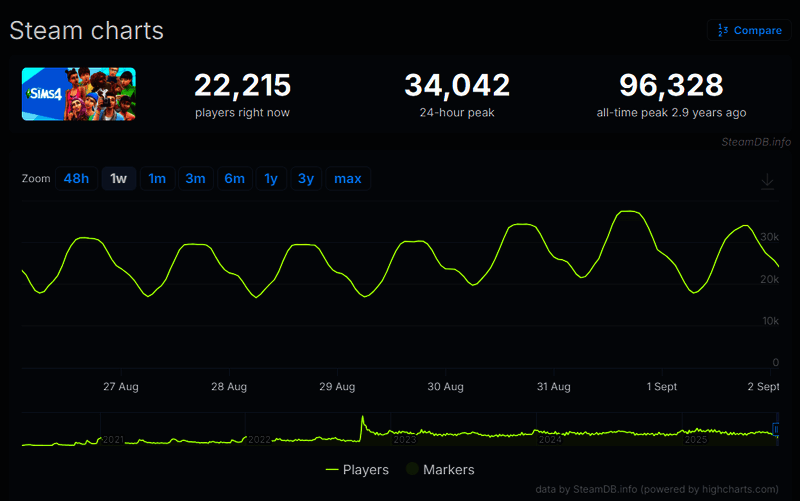Click 2023 area in navigator timeline
This screenshot has height=501, width=800.
click(x=405, y=438)
